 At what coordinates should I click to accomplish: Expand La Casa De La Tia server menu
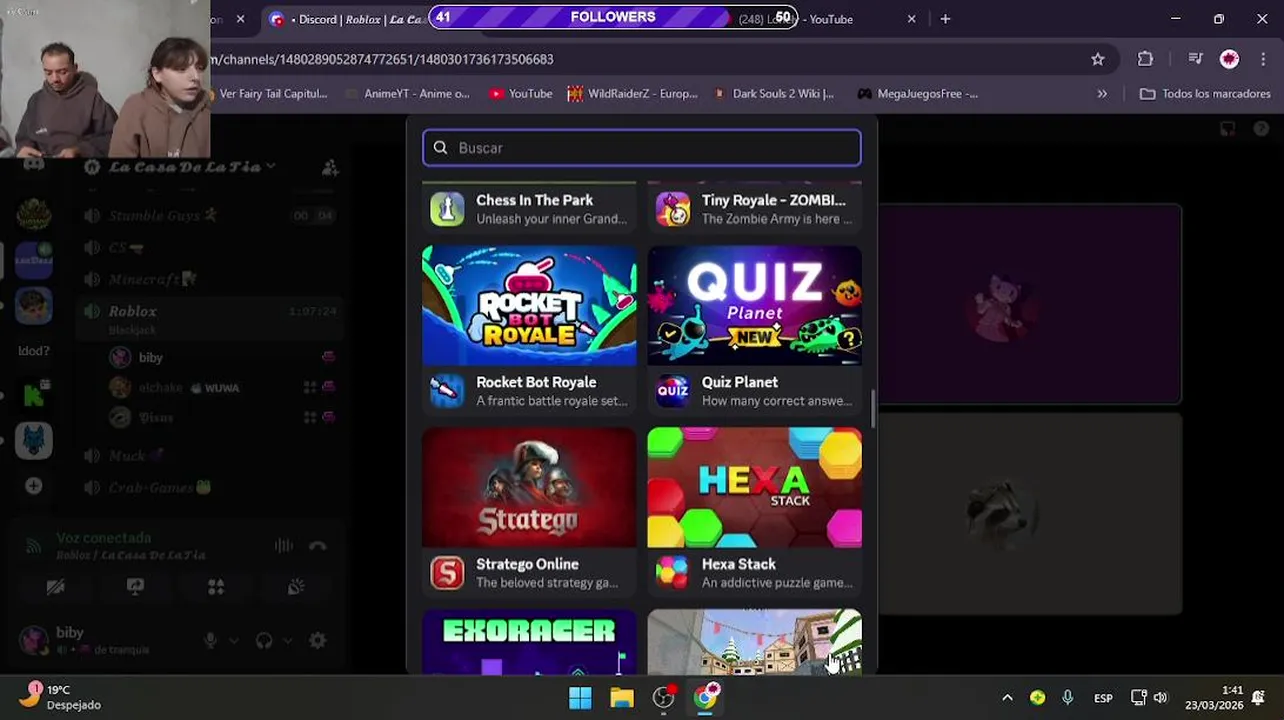coord(270,167)
